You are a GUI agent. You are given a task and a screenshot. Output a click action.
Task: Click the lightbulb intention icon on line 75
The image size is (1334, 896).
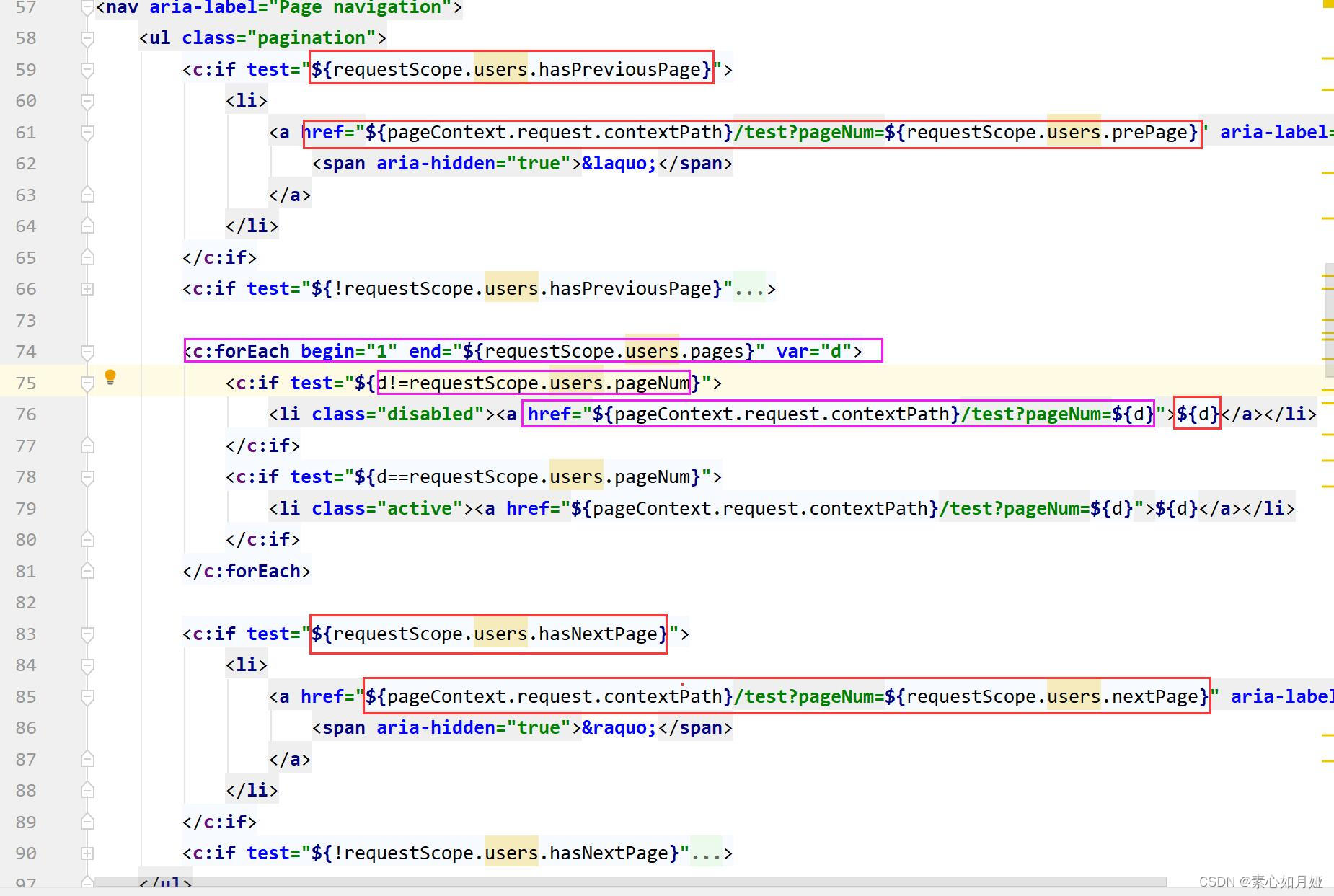(110, 377)
